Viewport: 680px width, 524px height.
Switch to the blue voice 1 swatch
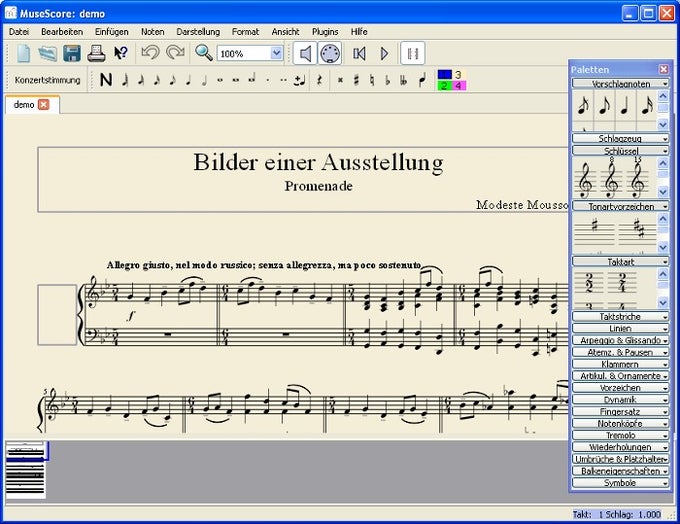pos(445,75)
